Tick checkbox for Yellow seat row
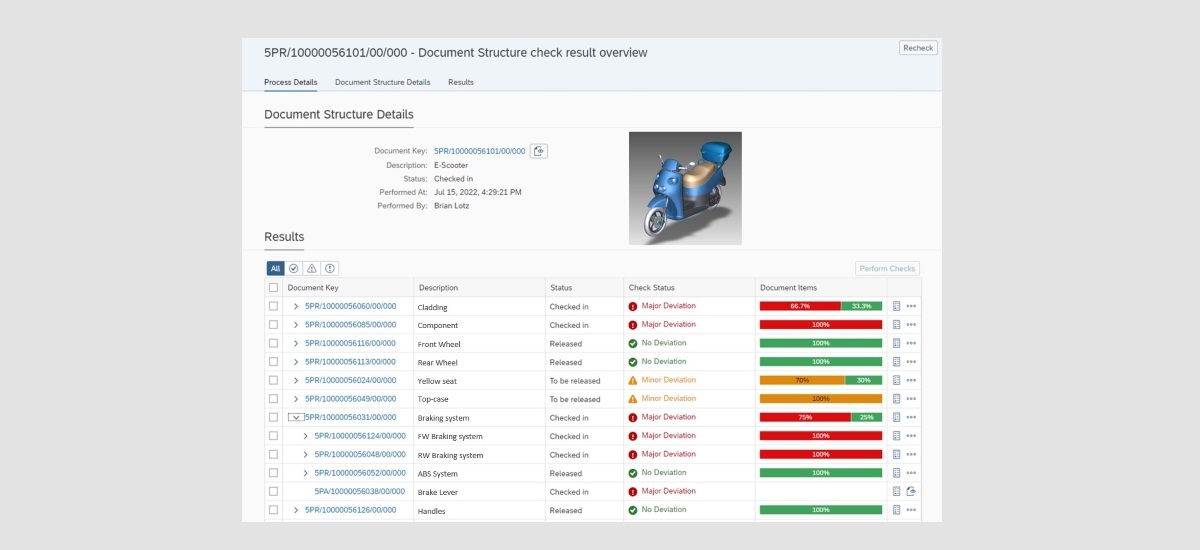 pyautogui.click(x=274, y=380)
